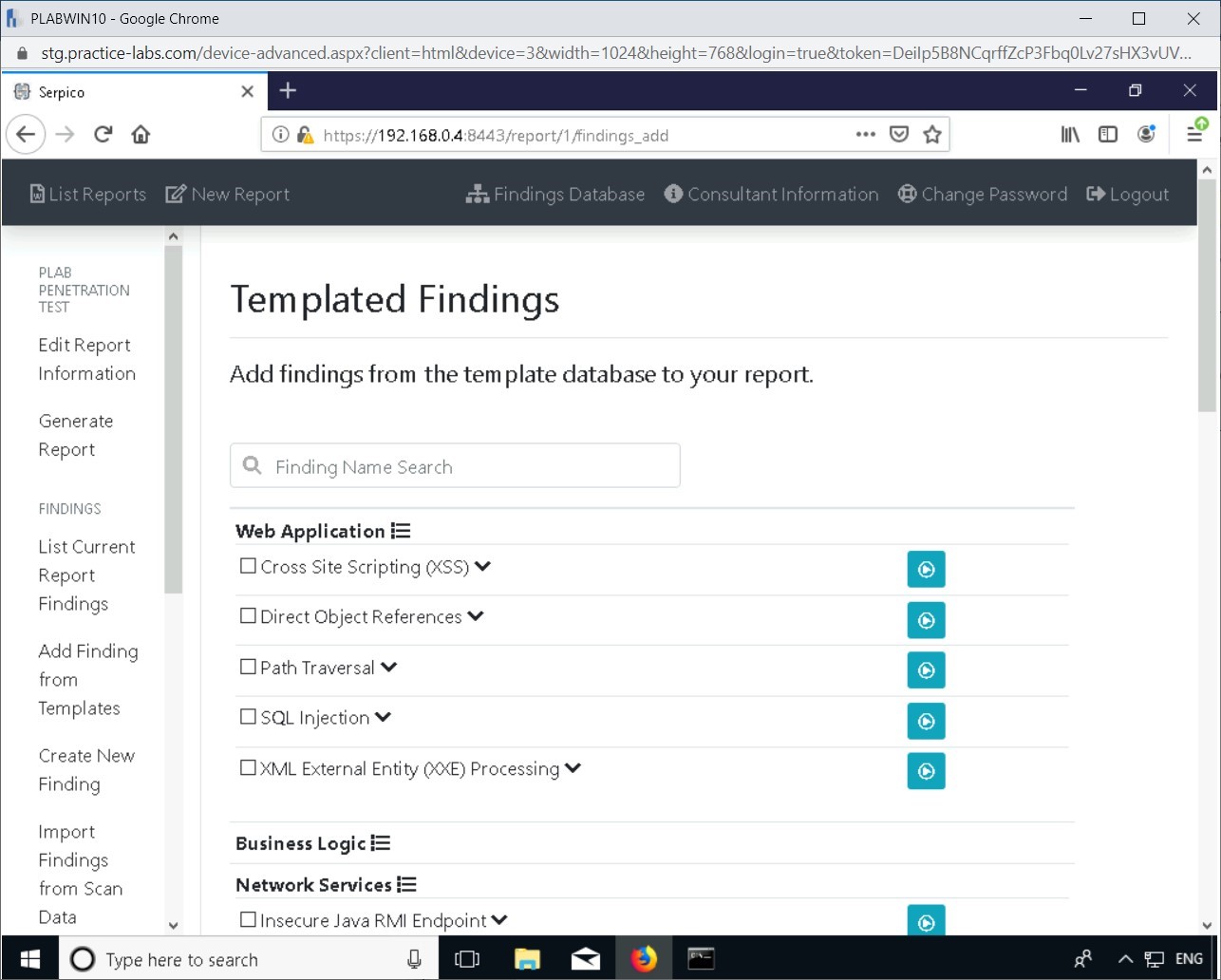1221x980 pixels.
Task: Check the Cross Site Scripting (XSS) checkbox
Action: click(x=248, y=566)
